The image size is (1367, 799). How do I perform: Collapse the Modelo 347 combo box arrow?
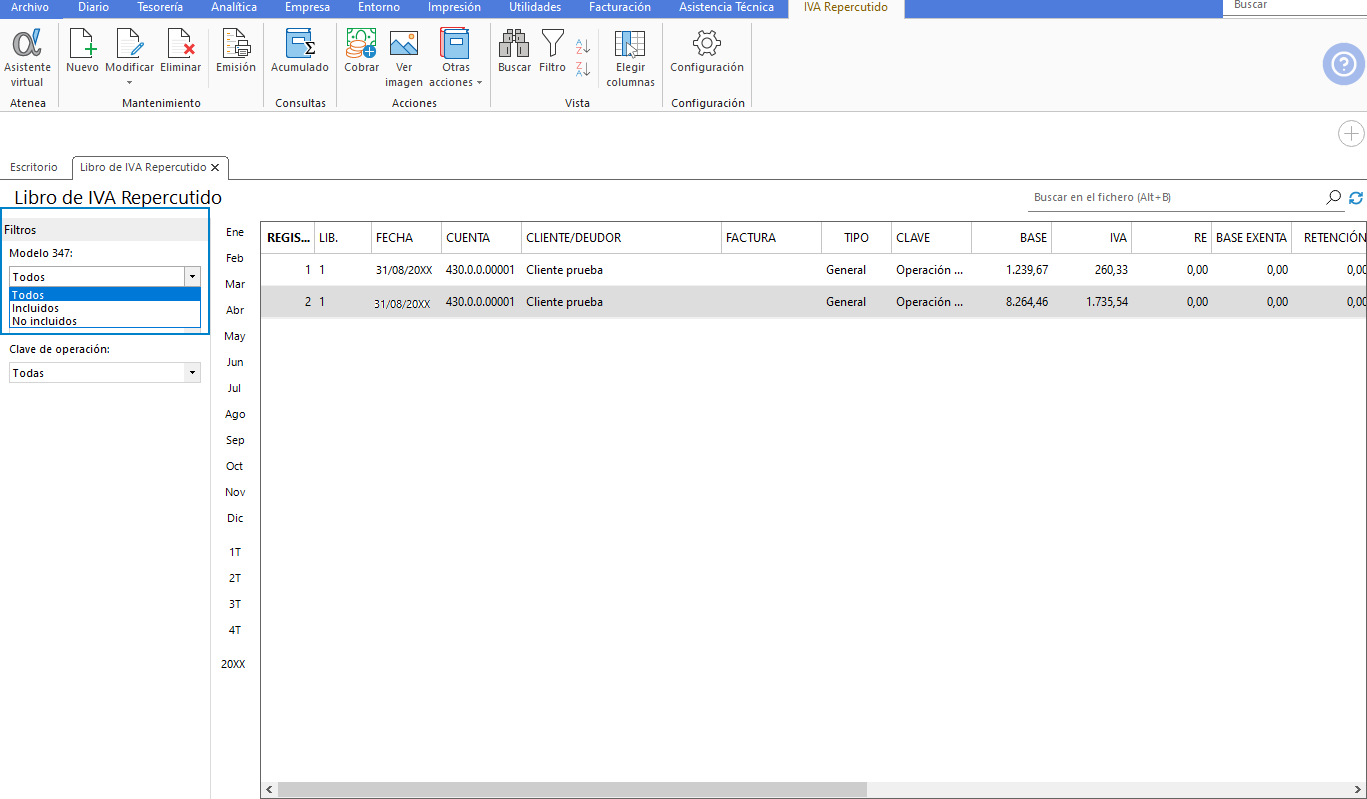click(192, 277)
